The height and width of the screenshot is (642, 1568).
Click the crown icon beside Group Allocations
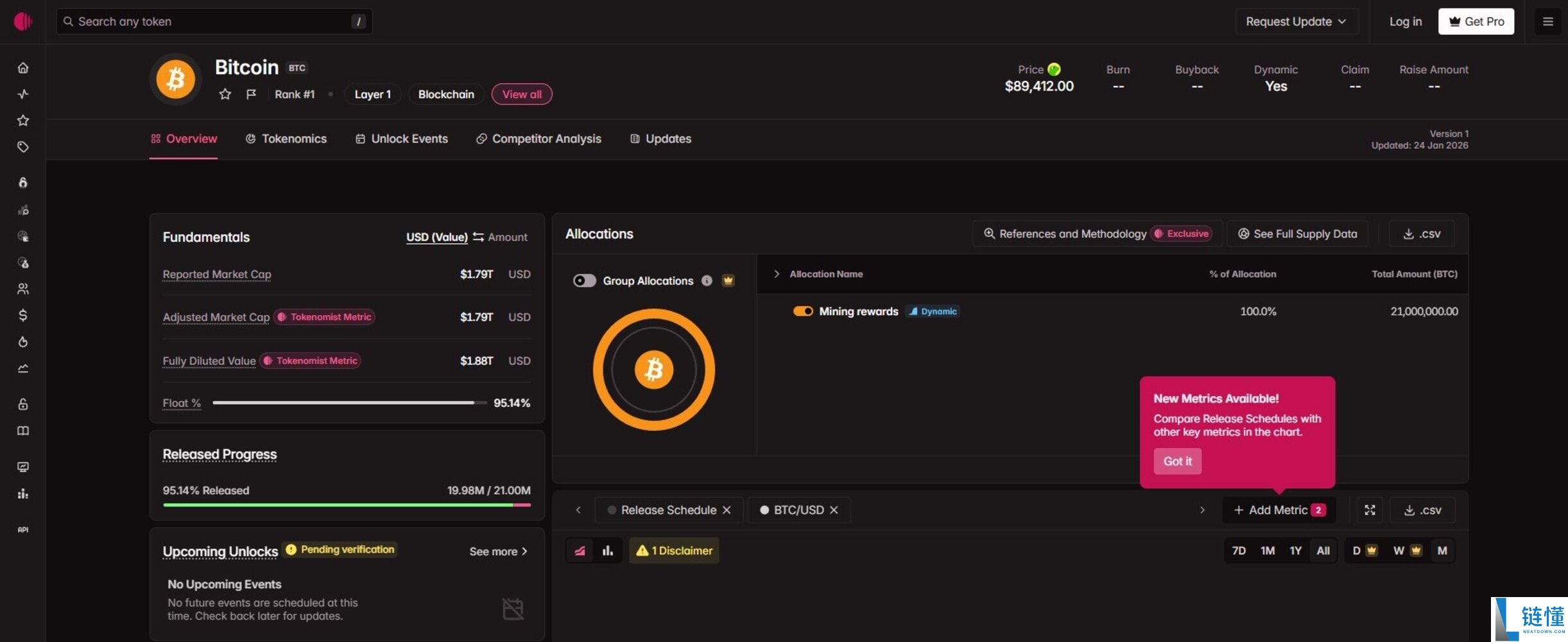tap(728, 281)
